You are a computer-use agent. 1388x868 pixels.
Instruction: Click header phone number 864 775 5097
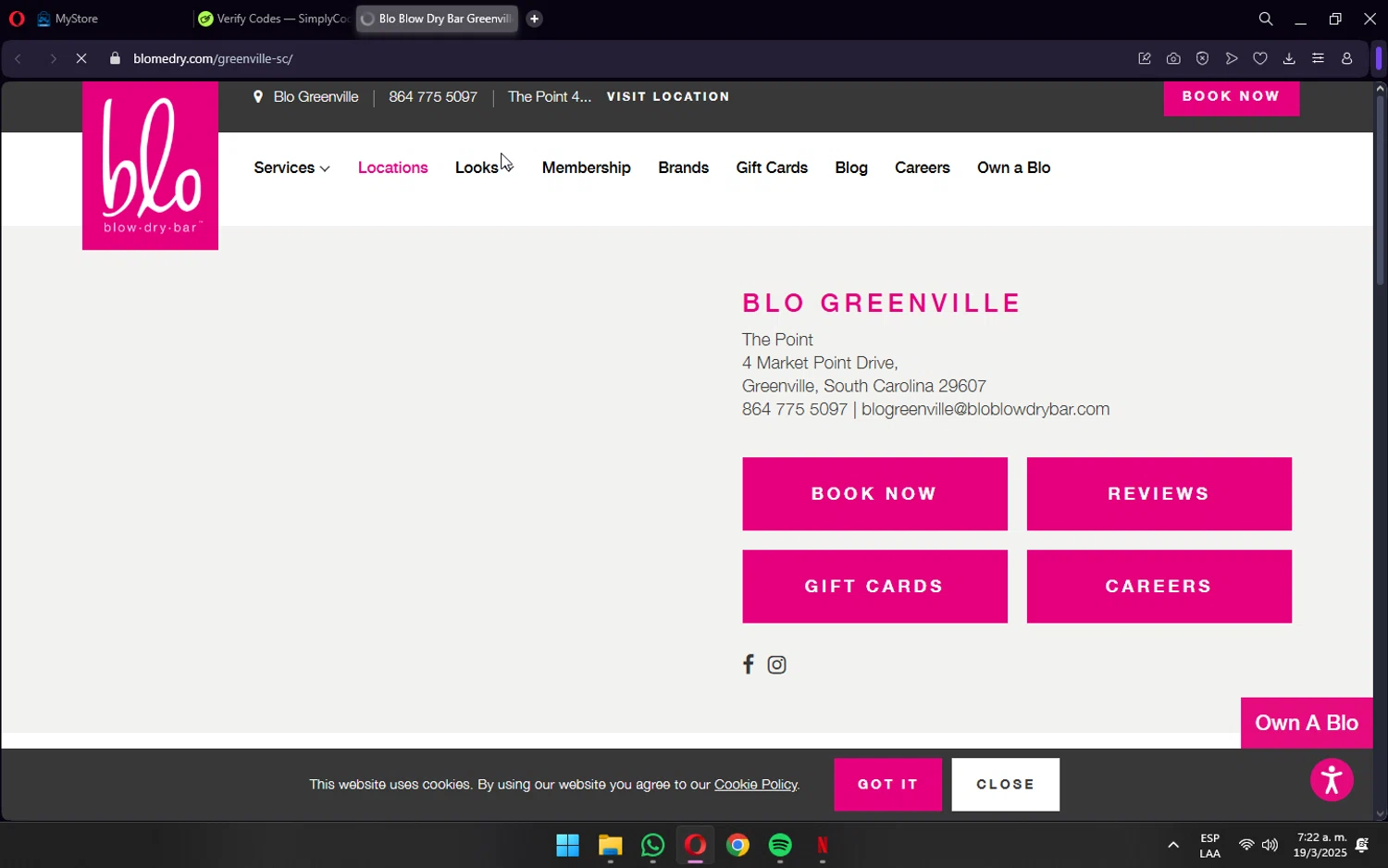[x=433, y=96]
